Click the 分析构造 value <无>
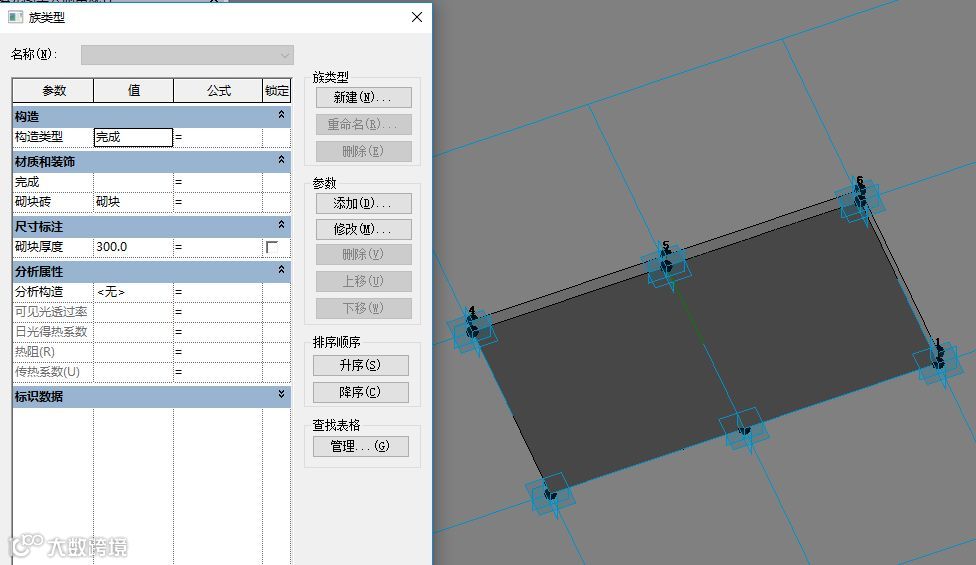976x565 pixels. tap(133, 292)
